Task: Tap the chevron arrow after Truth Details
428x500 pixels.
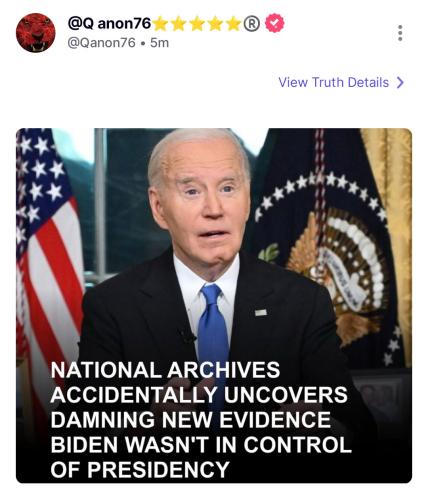Action: pos(400,82)
